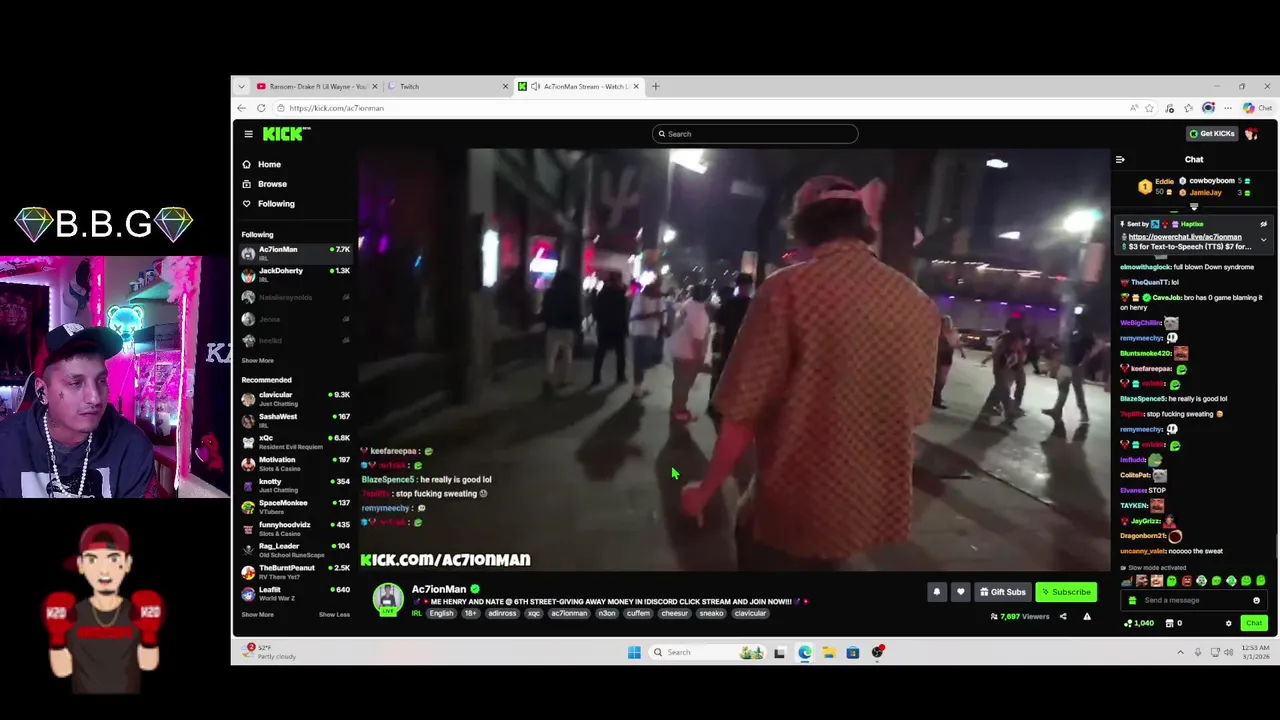The image size is (1280, 720).
Task: Expand the gifter leaderboard arrow
Action: [x=1193, y=207]
